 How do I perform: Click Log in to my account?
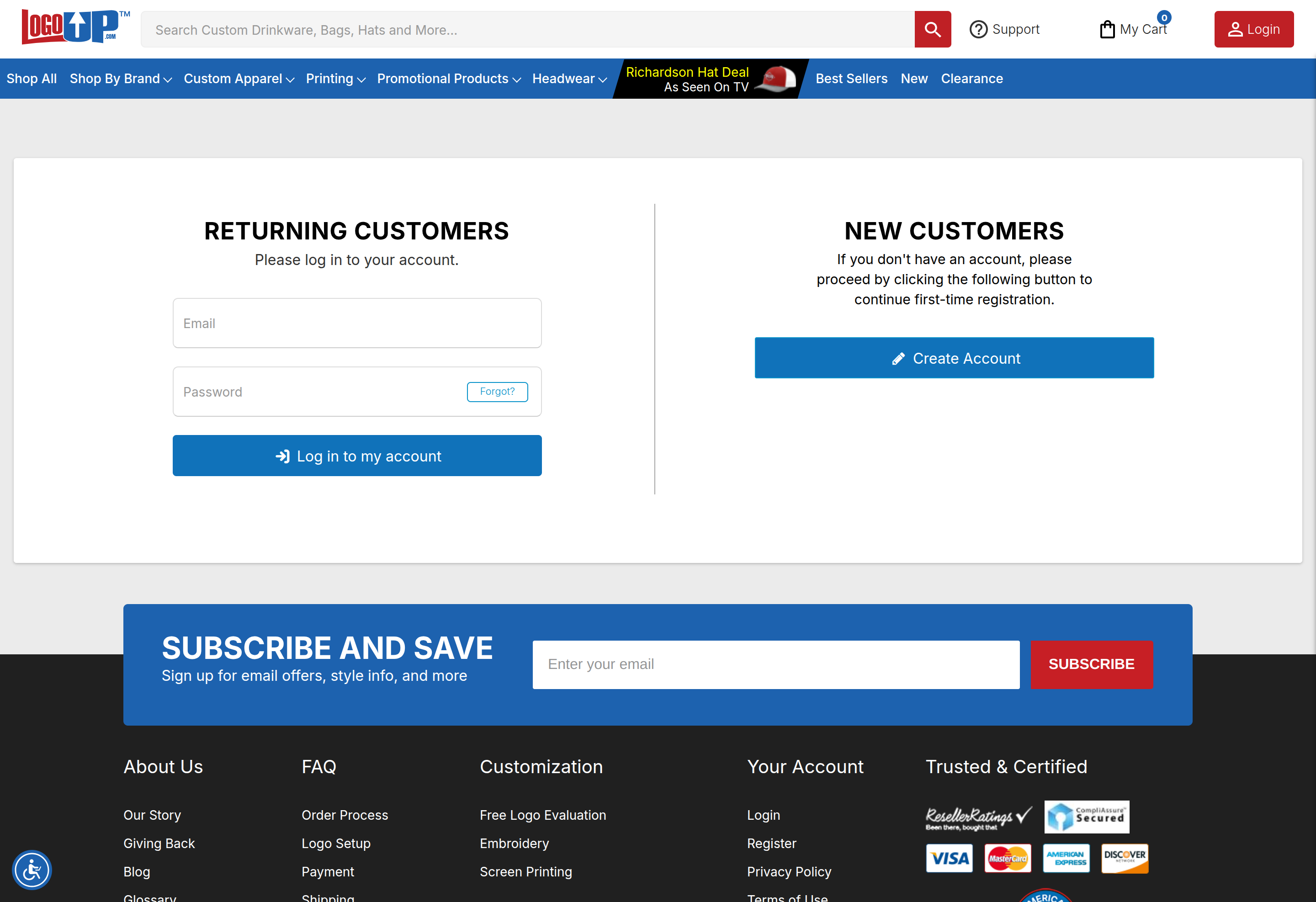357,456
